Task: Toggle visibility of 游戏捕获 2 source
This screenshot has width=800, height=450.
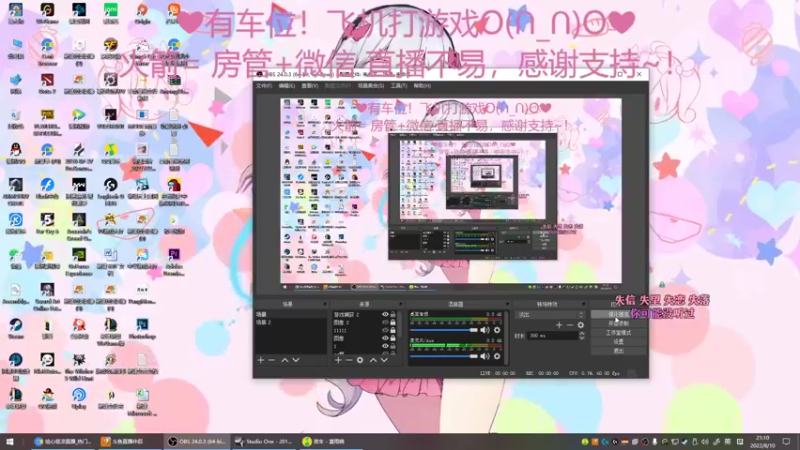Action: [x=385, y=315]
